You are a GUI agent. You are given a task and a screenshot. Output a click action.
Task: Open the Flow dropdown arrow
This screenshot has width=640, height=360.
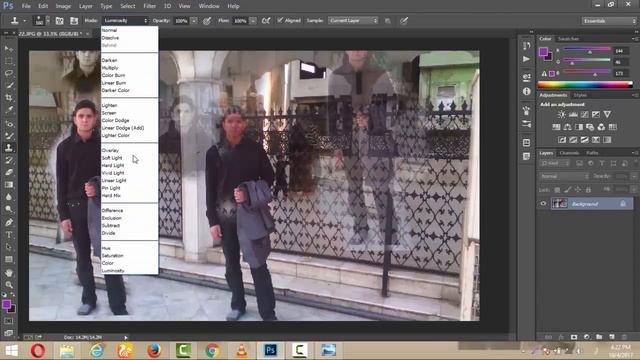pos(253,20)
